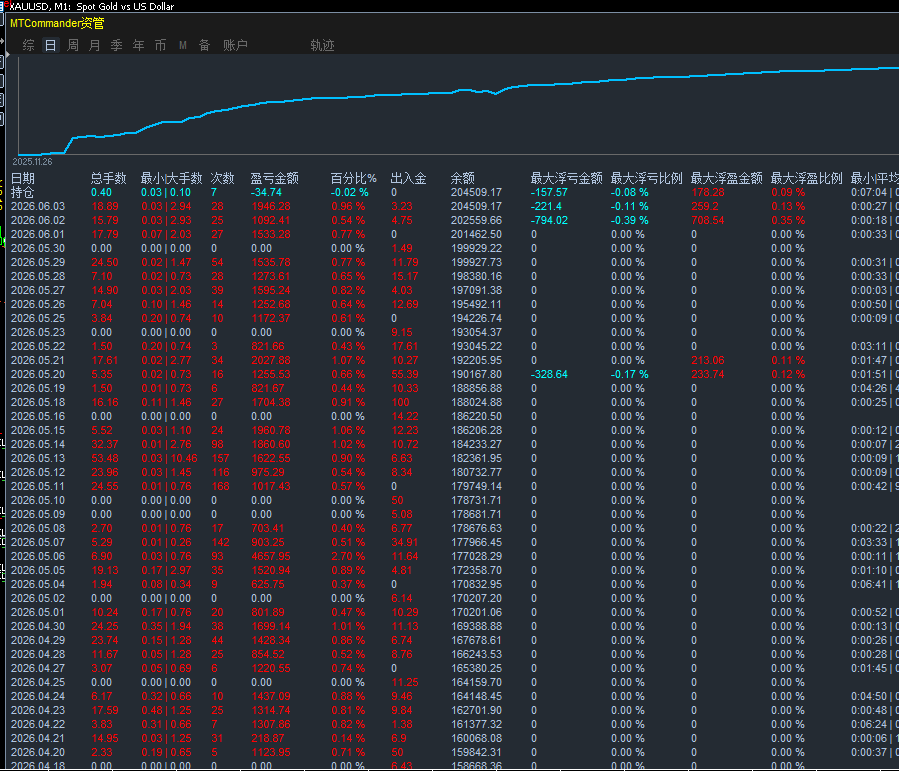Click the 0.35 % floating profit ratio
Screen dimensions: 899x771
click(788, 220)
